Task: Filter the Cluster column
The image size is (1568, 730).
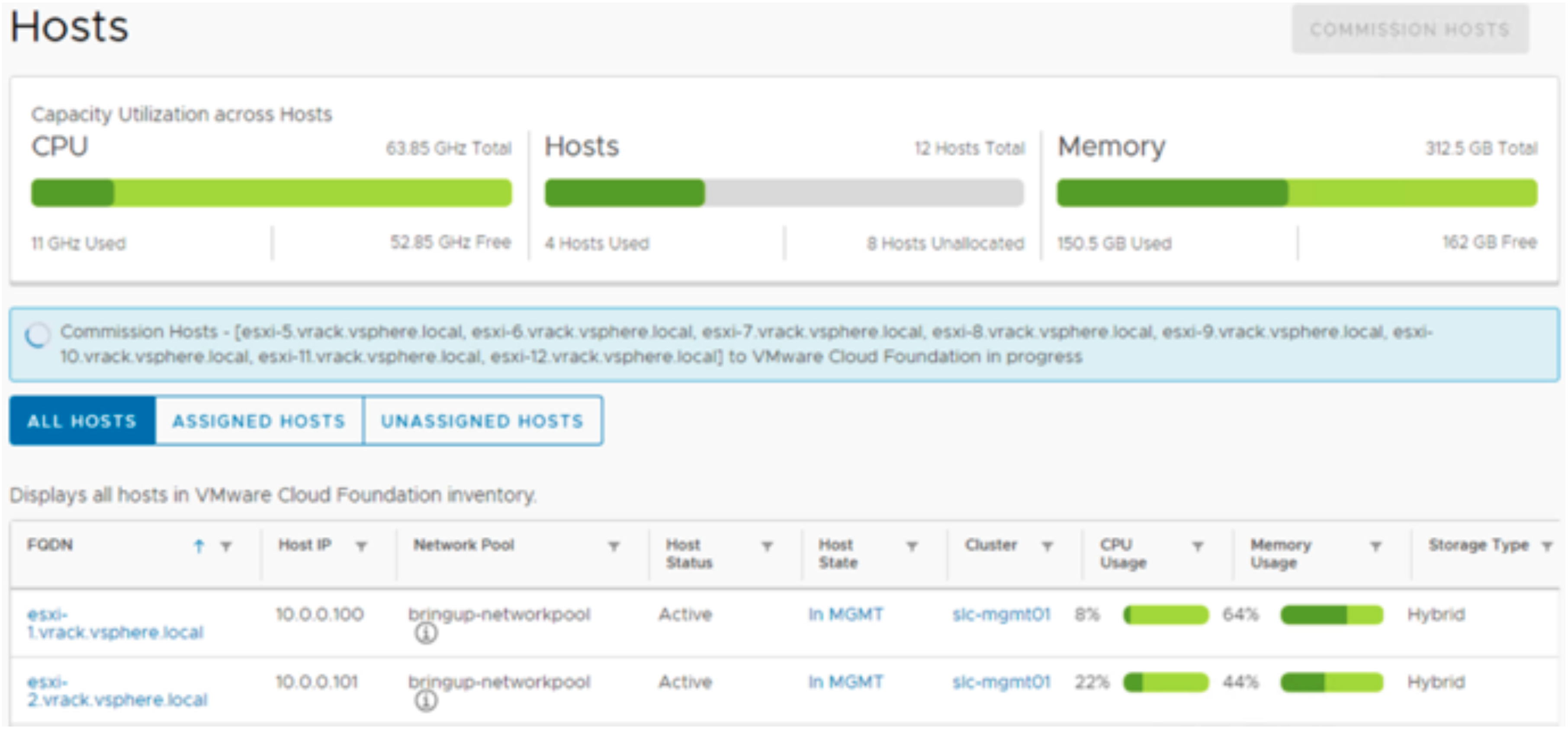Action: [x=1047, y=546]
